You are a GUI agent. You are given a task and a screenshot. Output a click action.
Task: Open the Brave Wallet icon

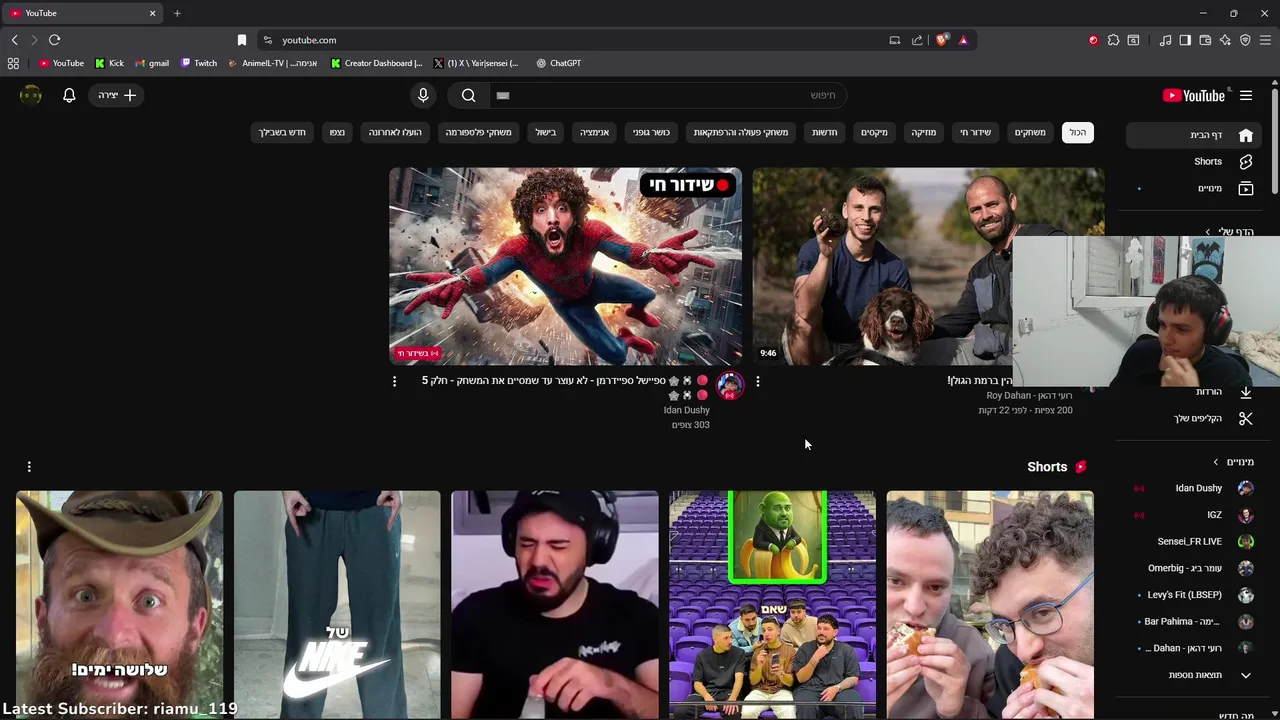(x=1205, y=40)
